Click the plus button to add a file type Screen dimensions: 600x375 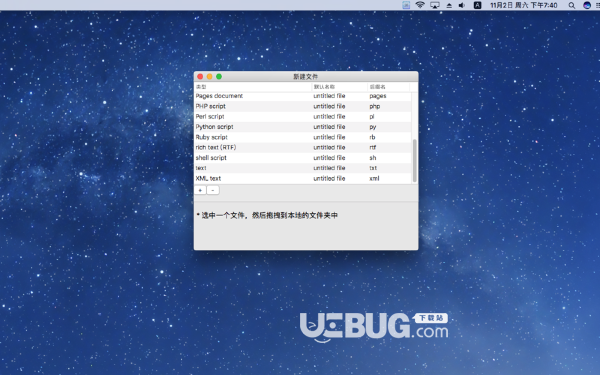[200, 190]
